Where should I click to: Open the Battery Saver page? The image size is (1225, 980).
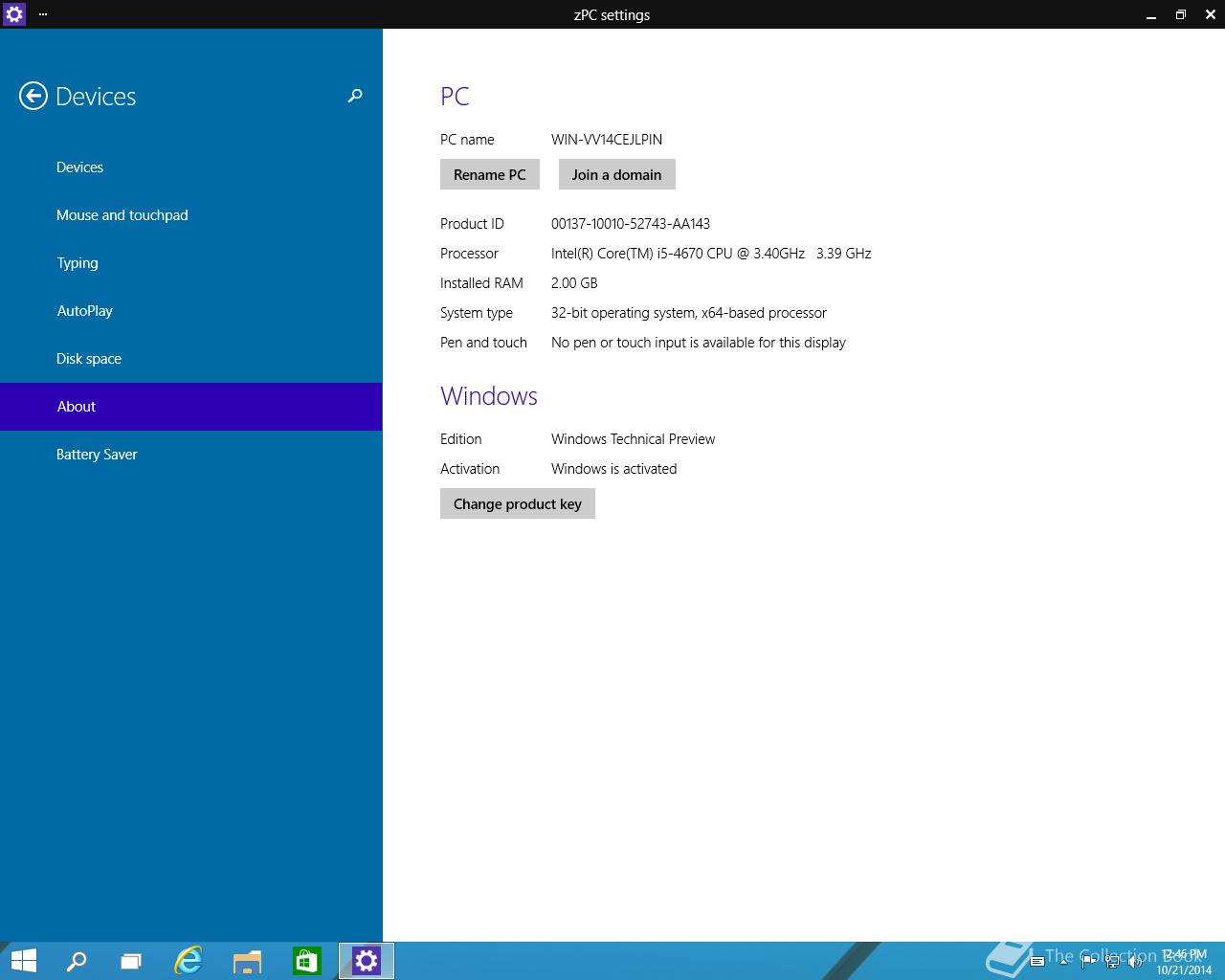[191, 455]
